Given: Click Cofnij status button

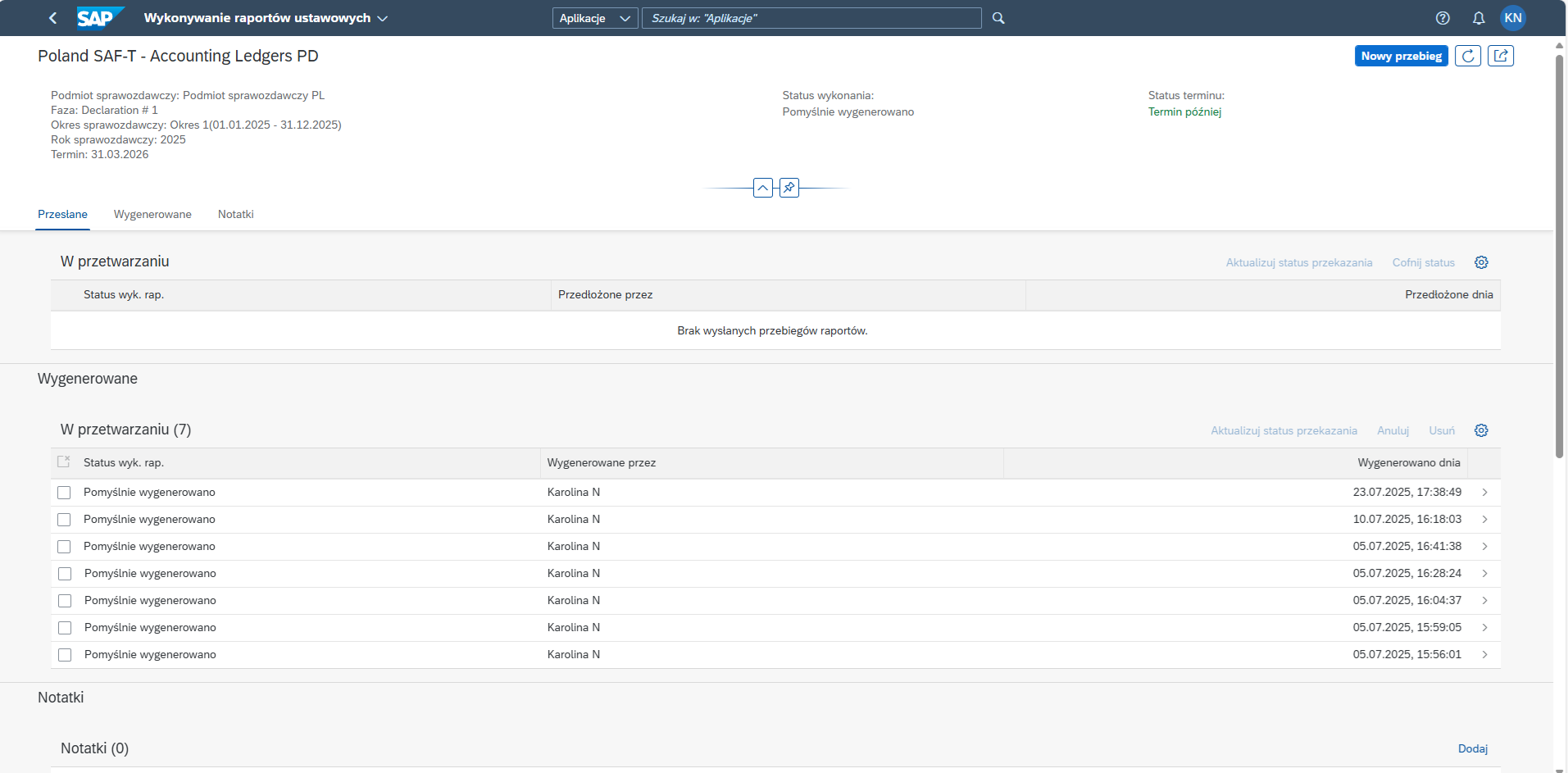Looking at the screenshot, I should click(1424, 262).
